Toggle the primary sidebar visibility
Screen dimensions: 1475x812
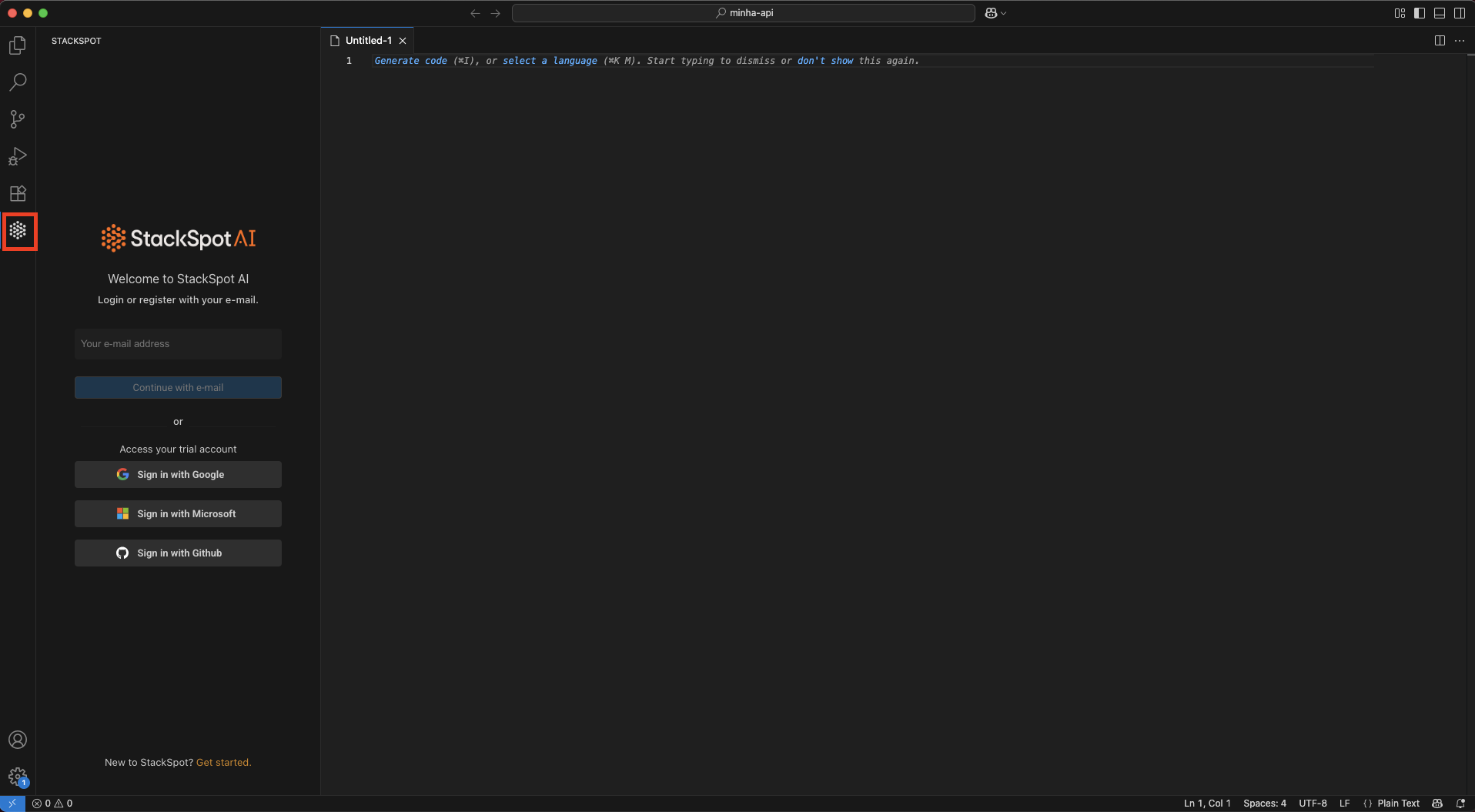[x=1419, y=12]
